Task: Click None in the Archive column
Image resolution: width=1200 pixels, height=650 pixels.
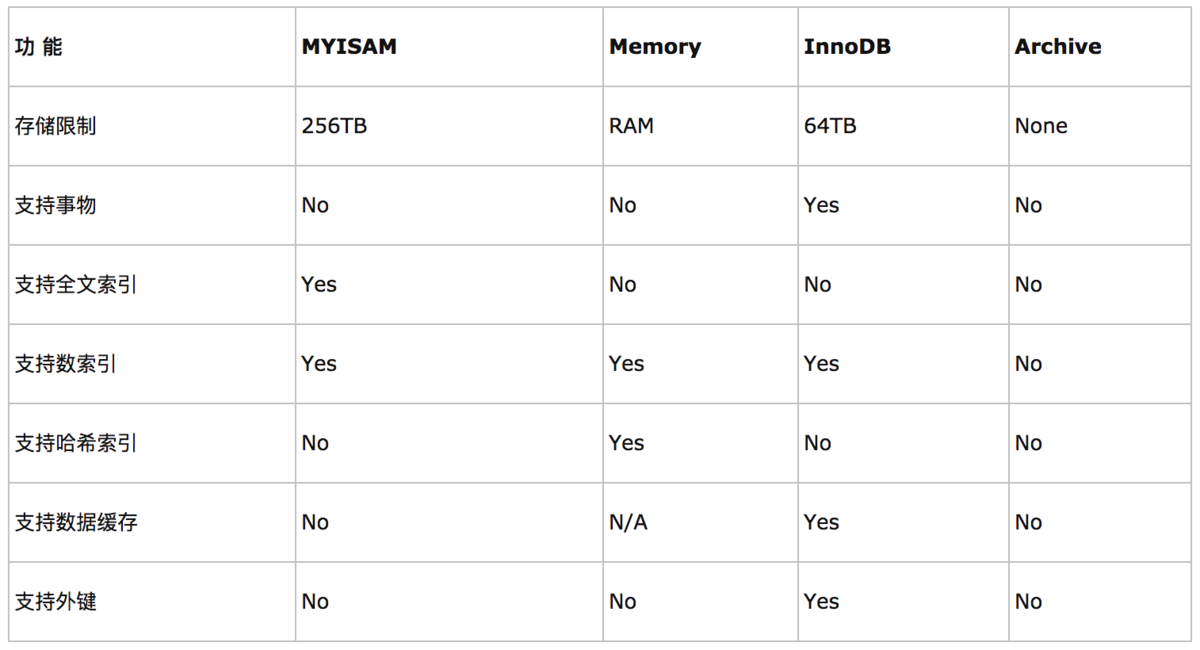Action: point(1040,126)
